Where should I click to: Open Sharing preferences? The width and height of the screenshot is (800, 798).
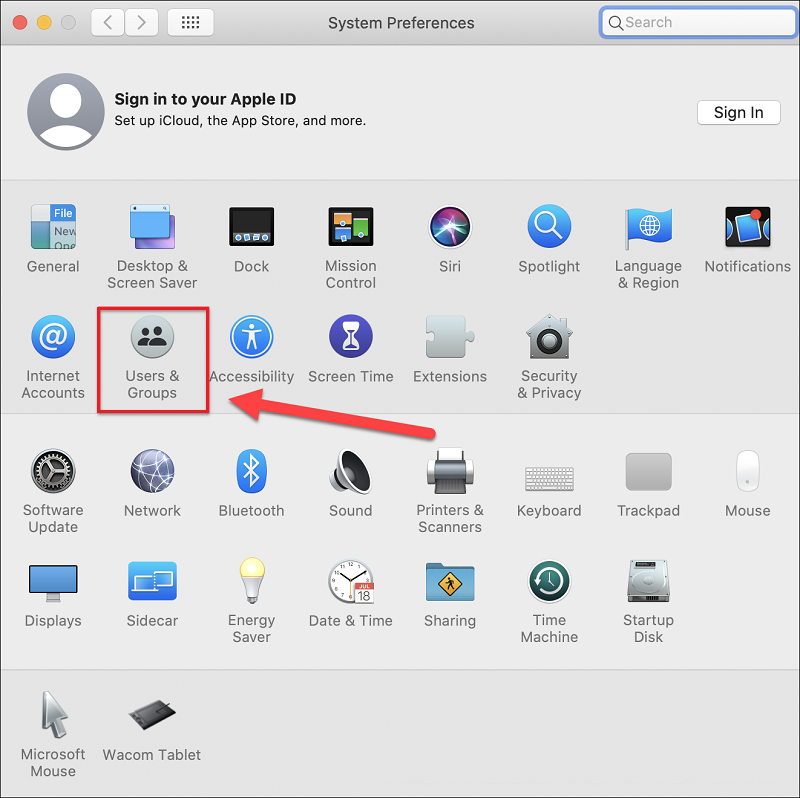pyautogui.click(x=449, y=582)
